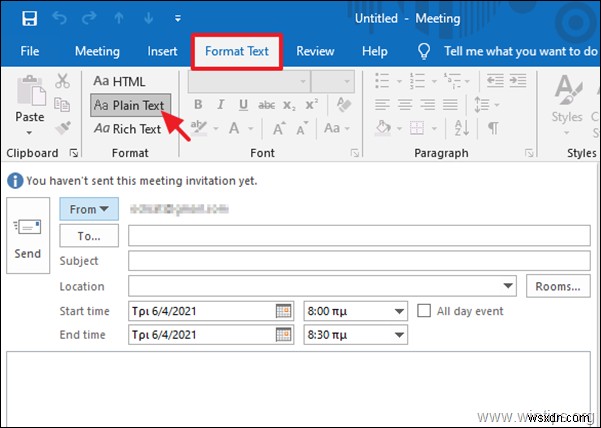The image size is (601, 428).
Task: Open the Help tab
Action: coord(374,51)
